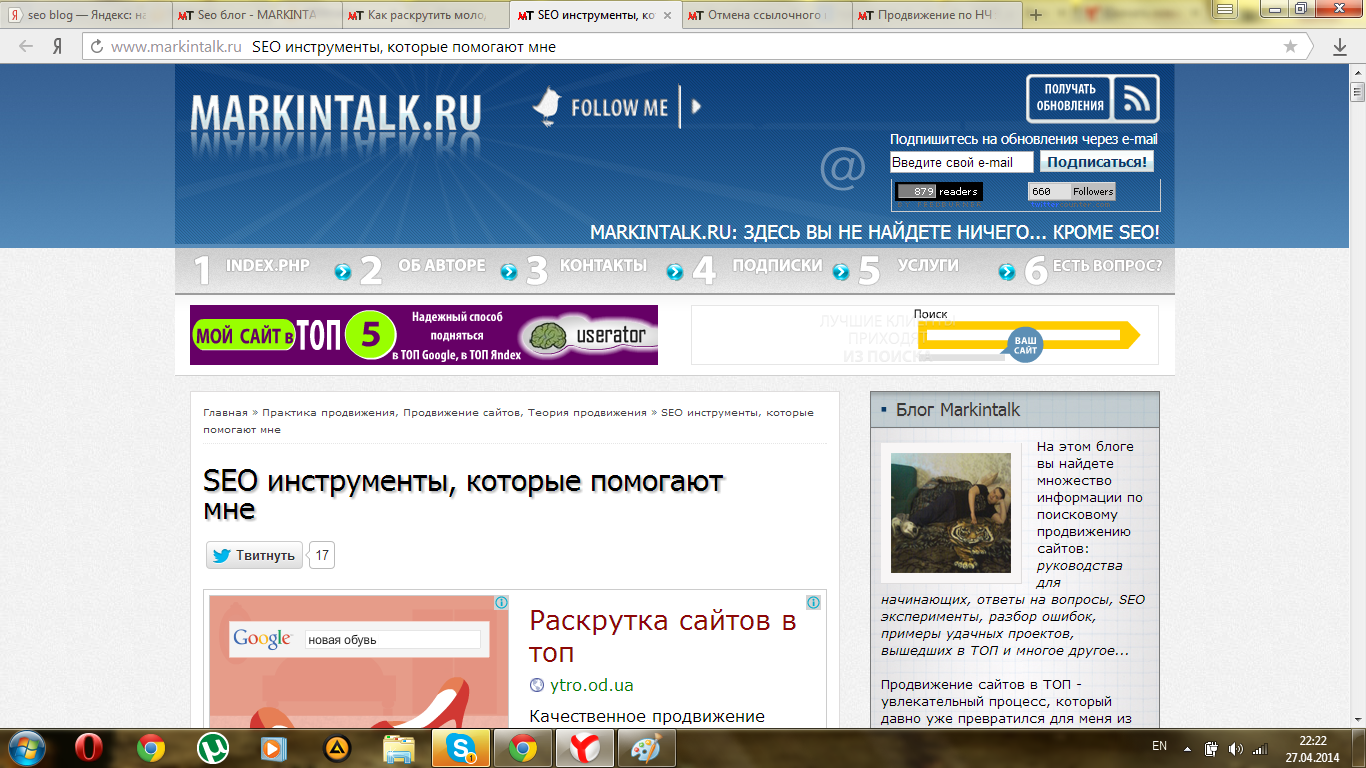1366x768 pixels.
Task: Click the page vertical scrollbar thumb
Action: 1357,92
